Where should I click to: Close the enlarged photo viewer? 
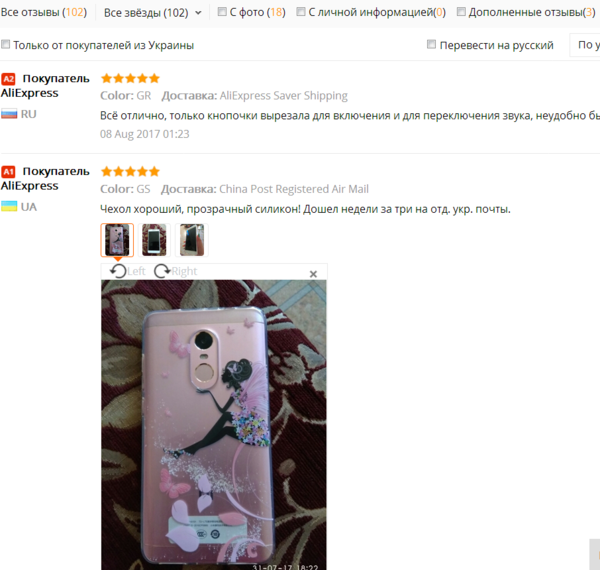pos(313,274)
